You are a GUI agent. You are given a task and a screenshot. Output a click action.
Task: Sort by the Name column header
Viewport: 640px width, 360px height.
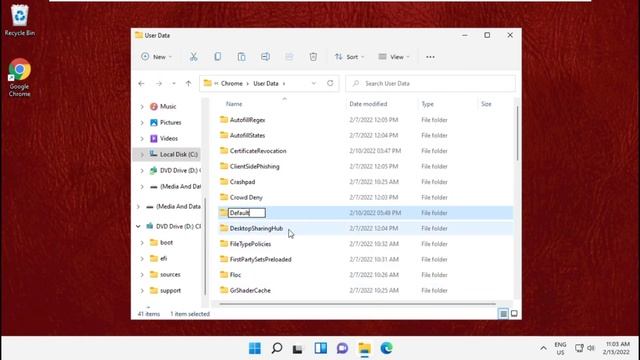click(x=234, y=104)
